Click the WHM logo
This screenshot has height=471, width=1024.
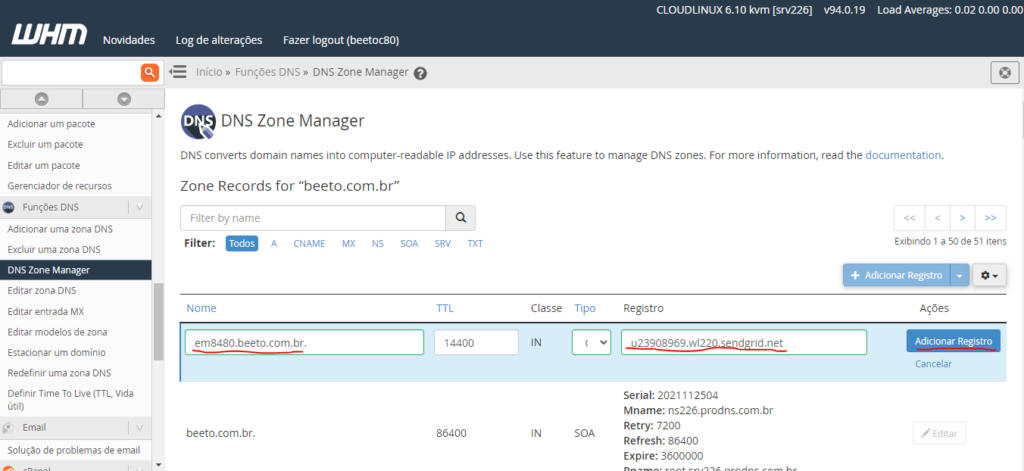pos(49,35)
